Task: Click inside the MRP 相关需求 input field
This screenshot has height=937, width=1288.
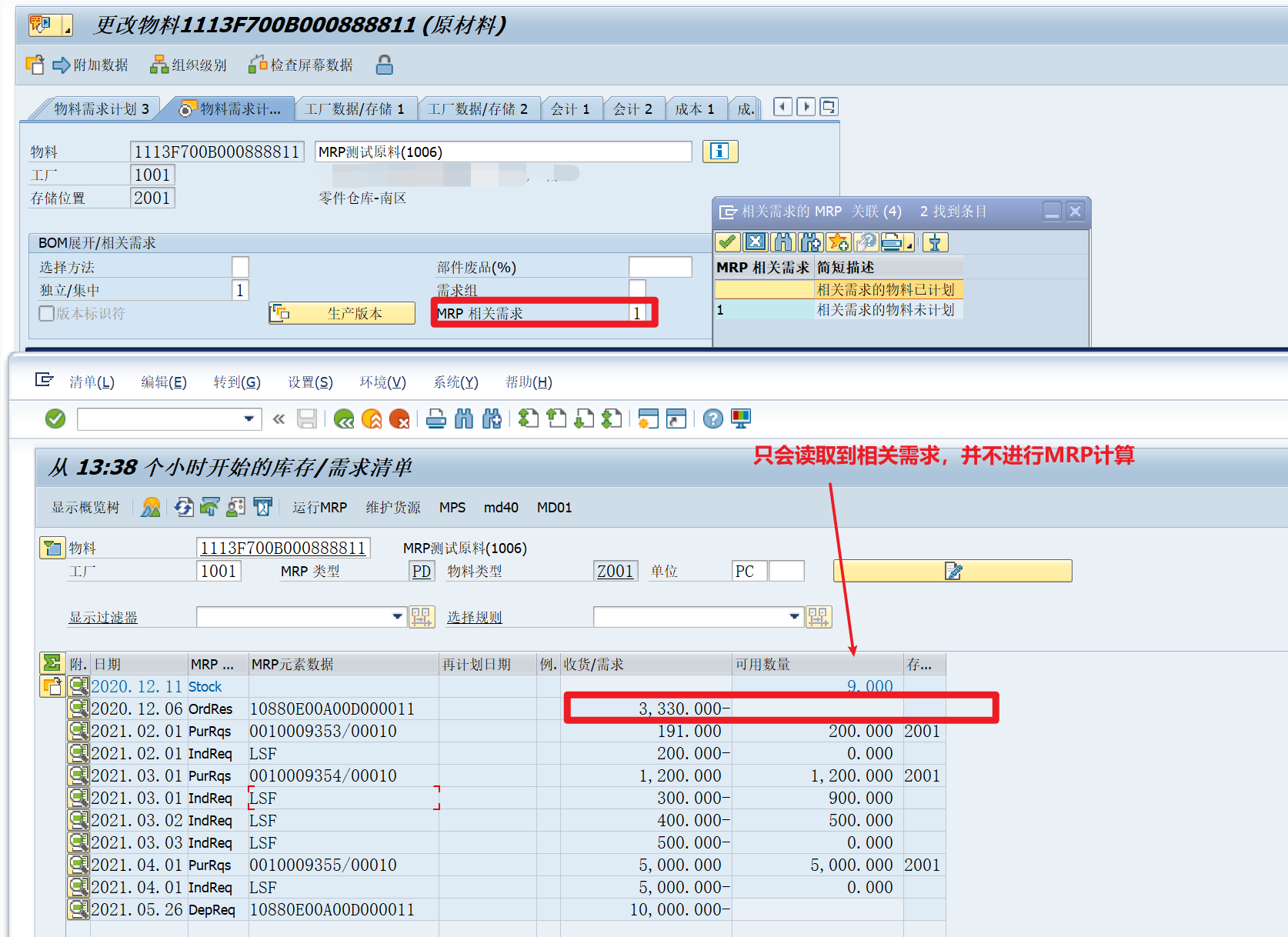Action: (x=637, y=313)
